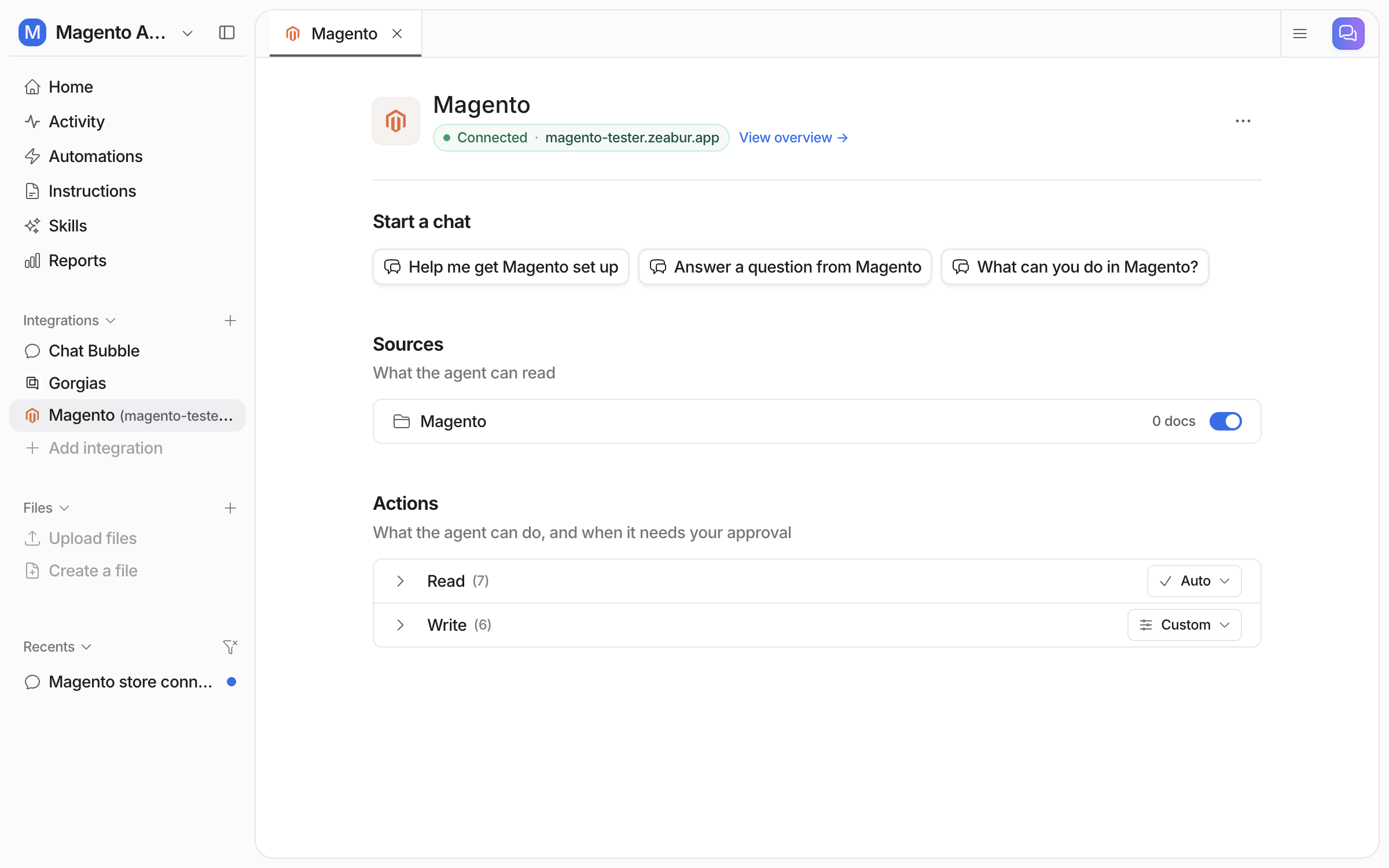
Task: Select Chat Bubble integration
Action: pos(127,351)
